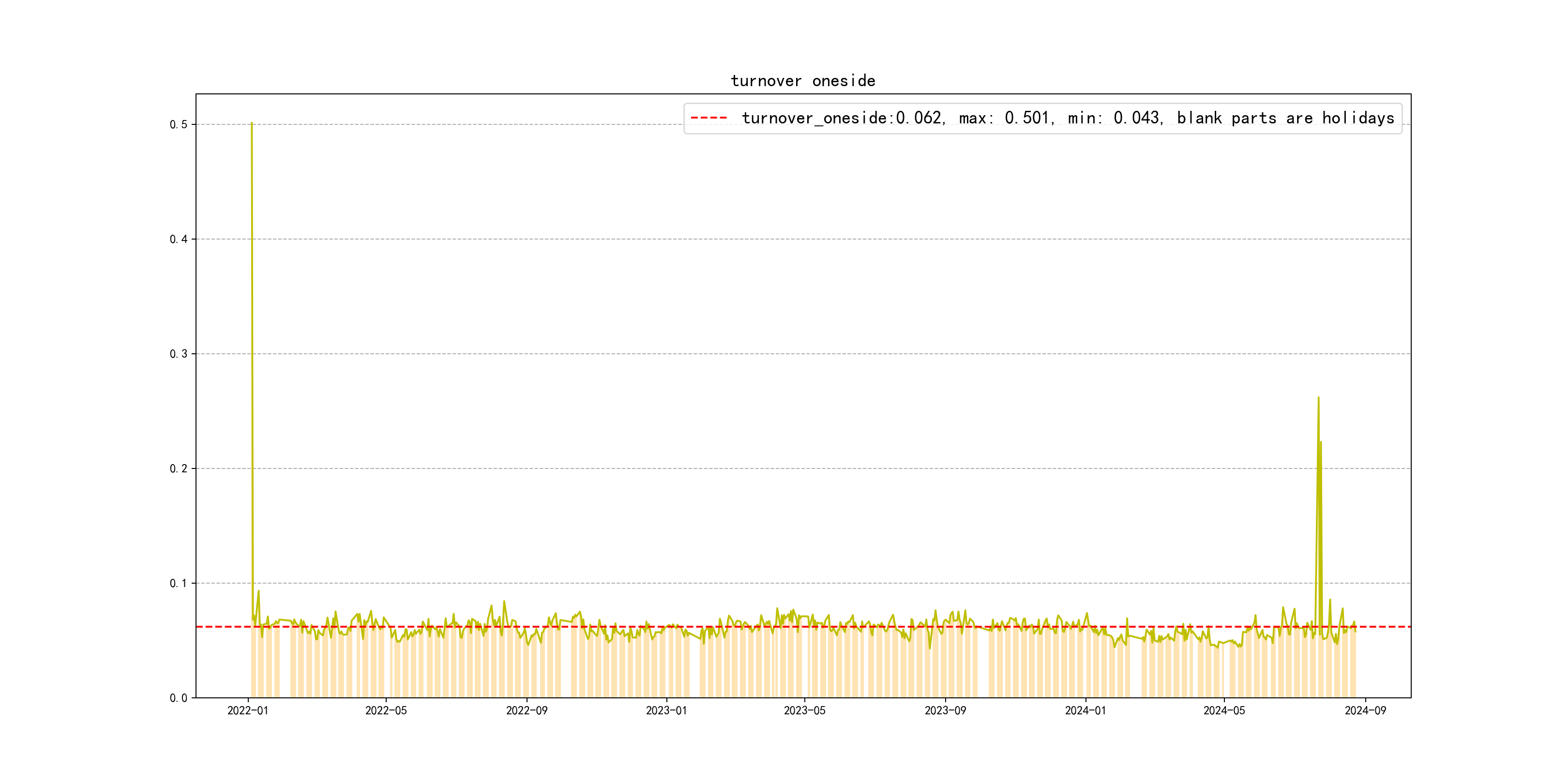
Task: Click the 0.5 y-axis tick label
Action: tap(179, 125)
